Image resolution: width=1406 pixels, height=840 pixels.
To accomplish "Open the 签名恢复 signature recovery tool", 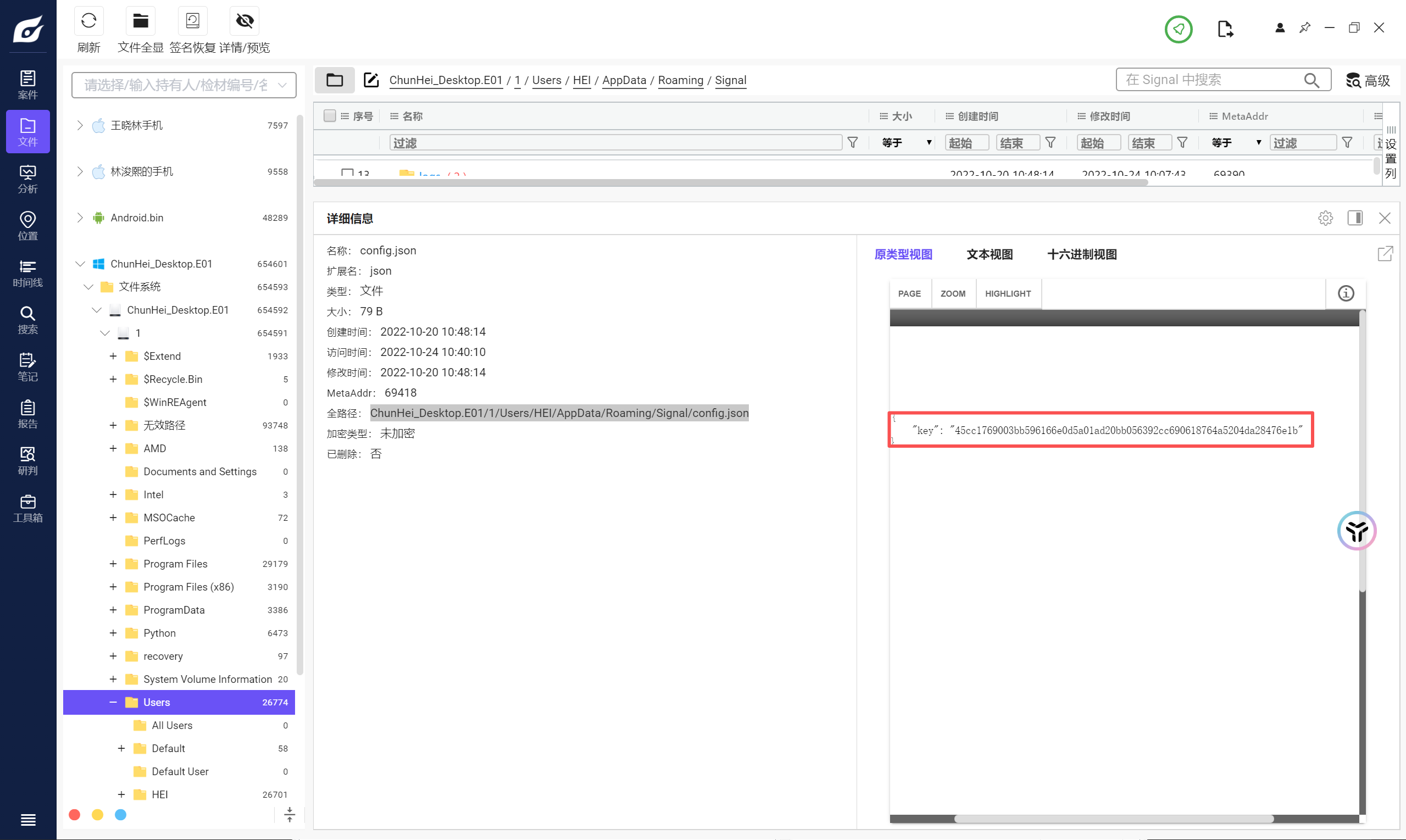I will pyautogui.click(x=192, y=21).
